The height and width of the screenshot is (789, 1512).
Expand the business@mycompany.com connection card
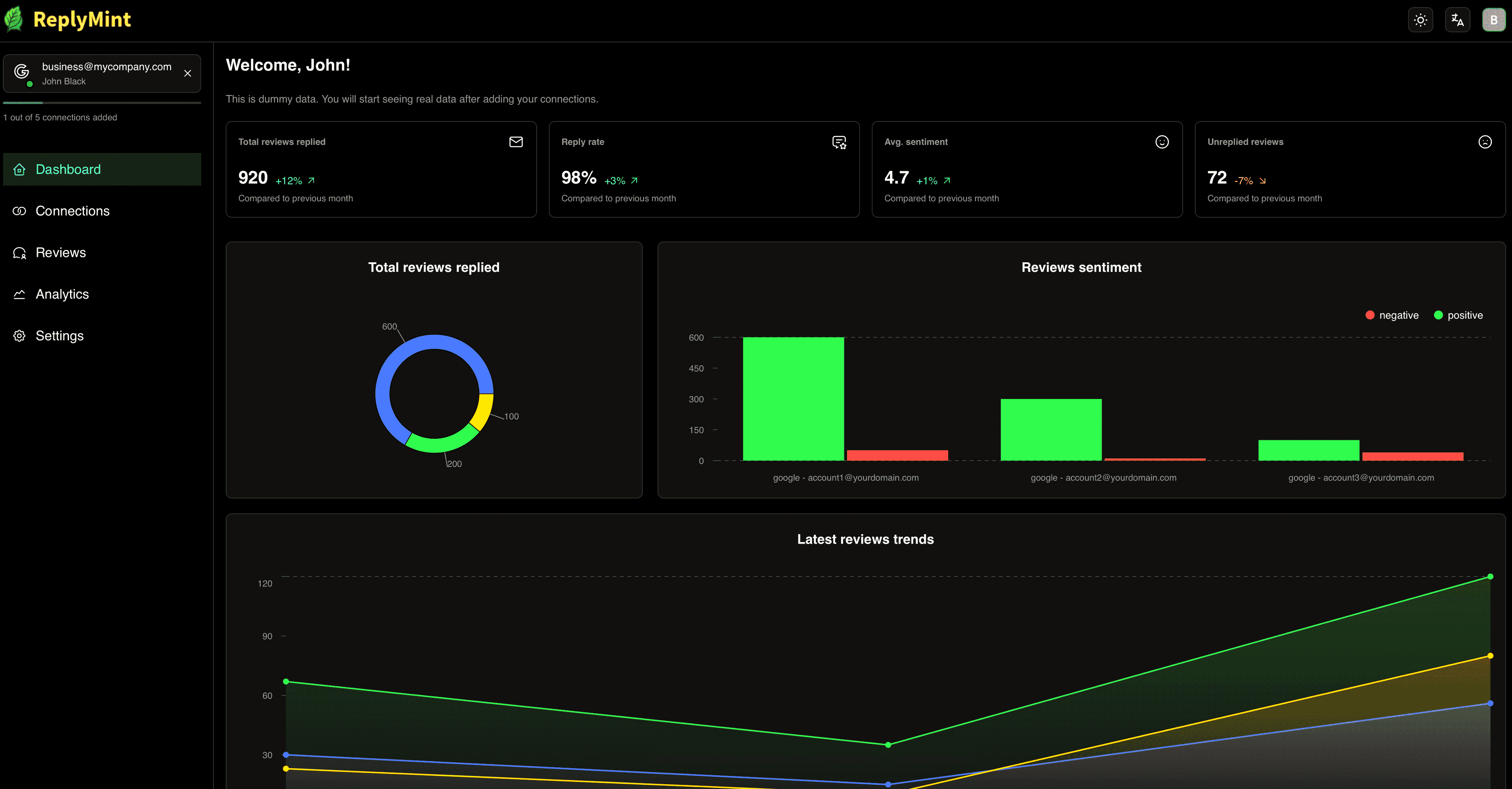point(102,73)
